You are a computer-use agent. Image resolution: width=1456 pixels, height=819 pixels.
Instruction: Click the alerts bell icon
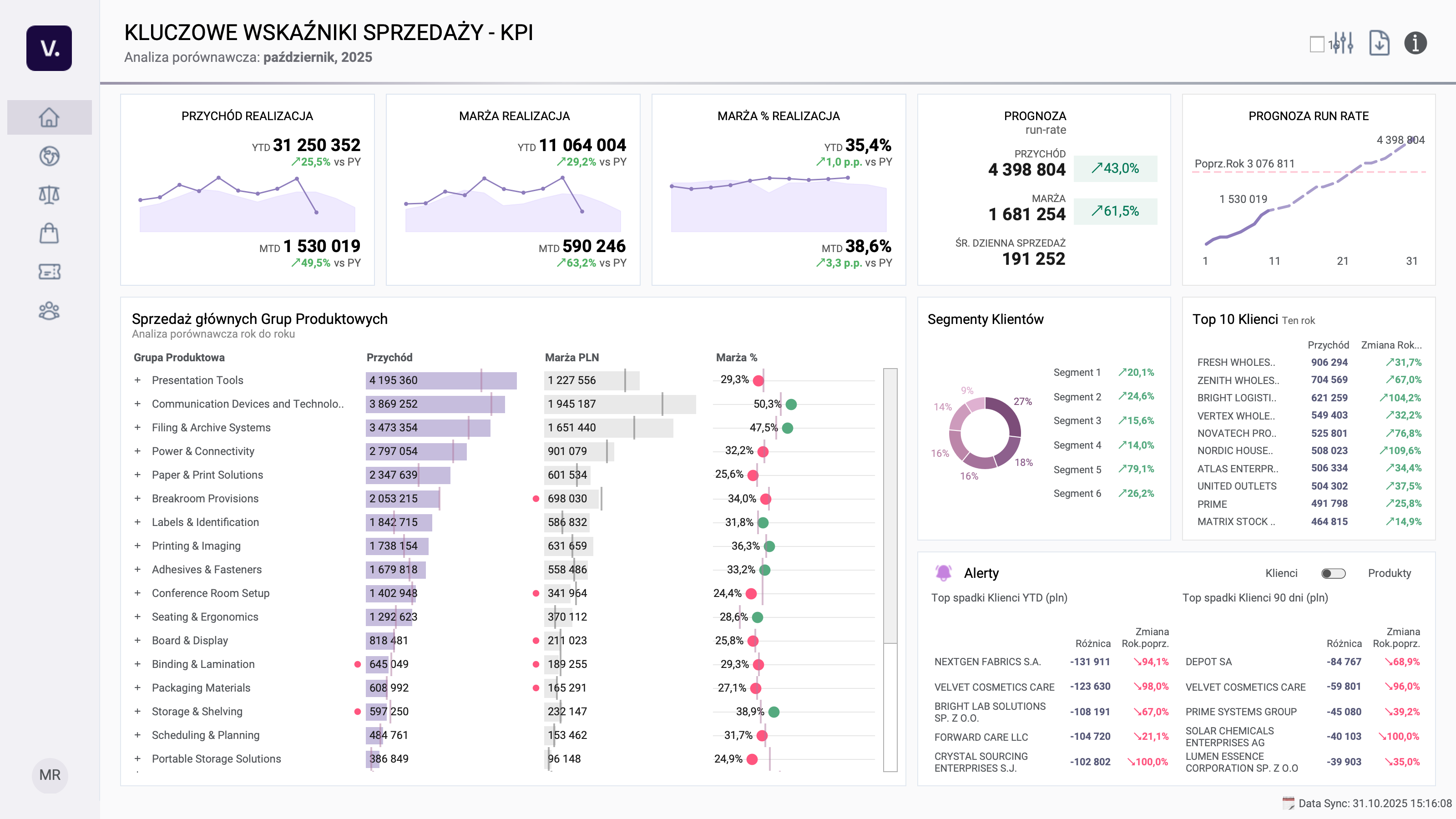(x=943, y=572)
